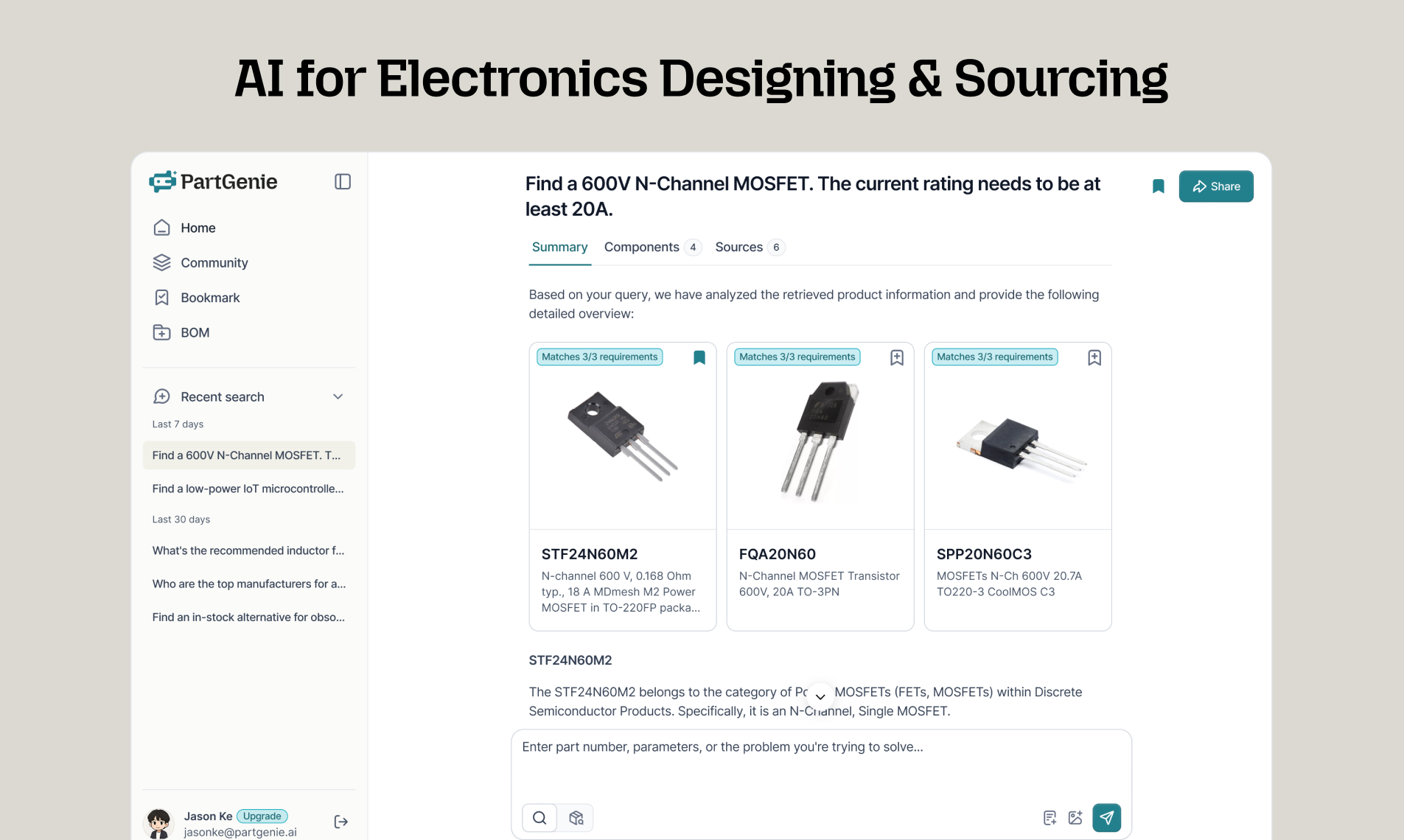Open the Sources tab

click(739, 247)
